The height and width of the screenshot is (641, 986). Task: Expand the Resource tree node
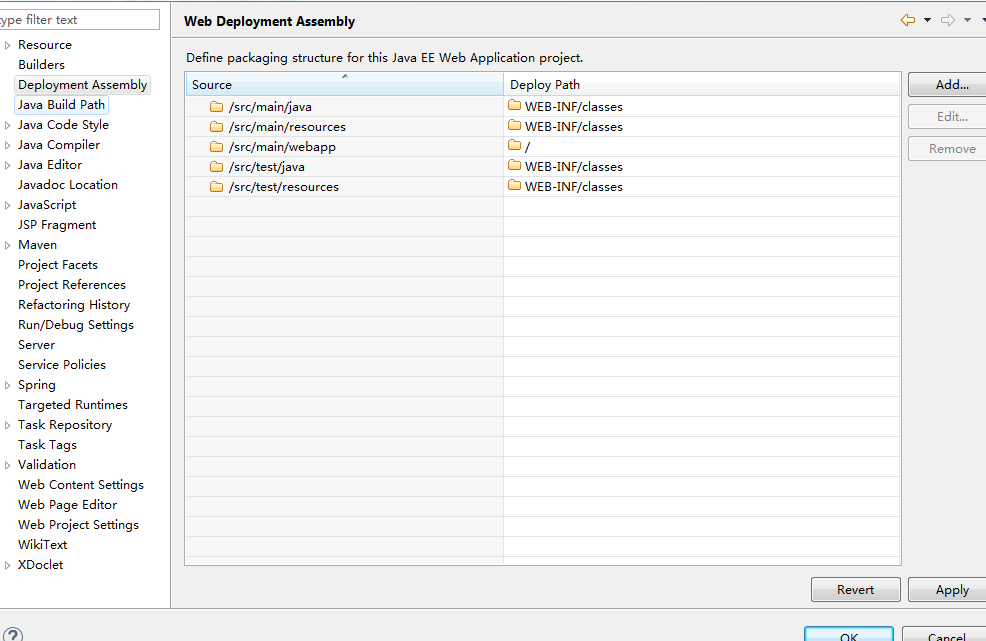pyautogui.click(x=8, y=45)
